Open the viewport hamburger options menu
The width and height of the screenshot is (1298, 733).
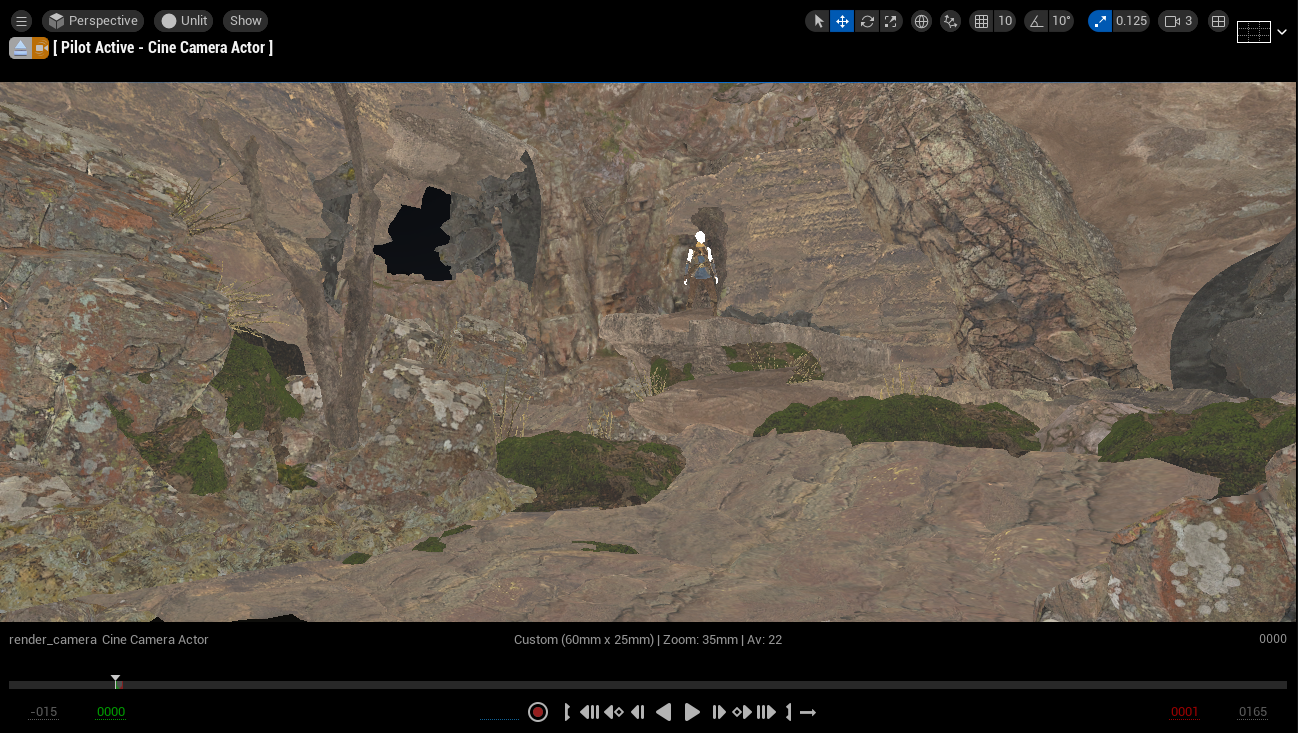tap(21, 21)
